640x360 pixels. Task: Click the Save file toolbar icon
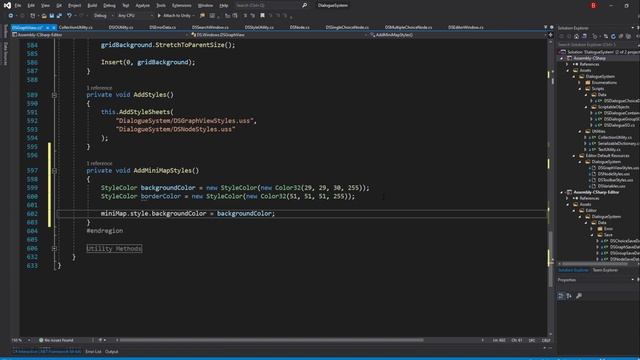tap(52, 16)
